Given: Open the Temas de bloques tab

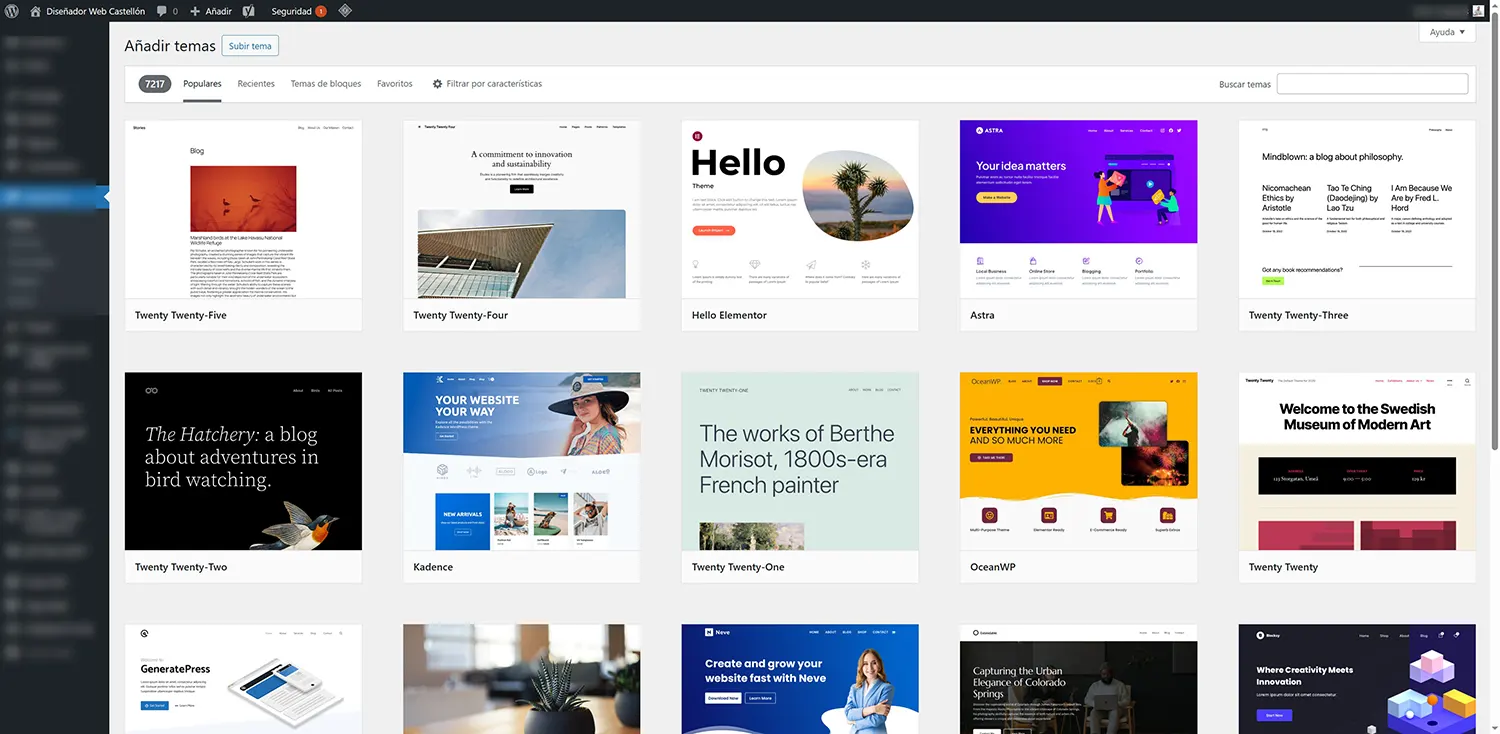Looking at the screenshot, I should coord(325,84).
